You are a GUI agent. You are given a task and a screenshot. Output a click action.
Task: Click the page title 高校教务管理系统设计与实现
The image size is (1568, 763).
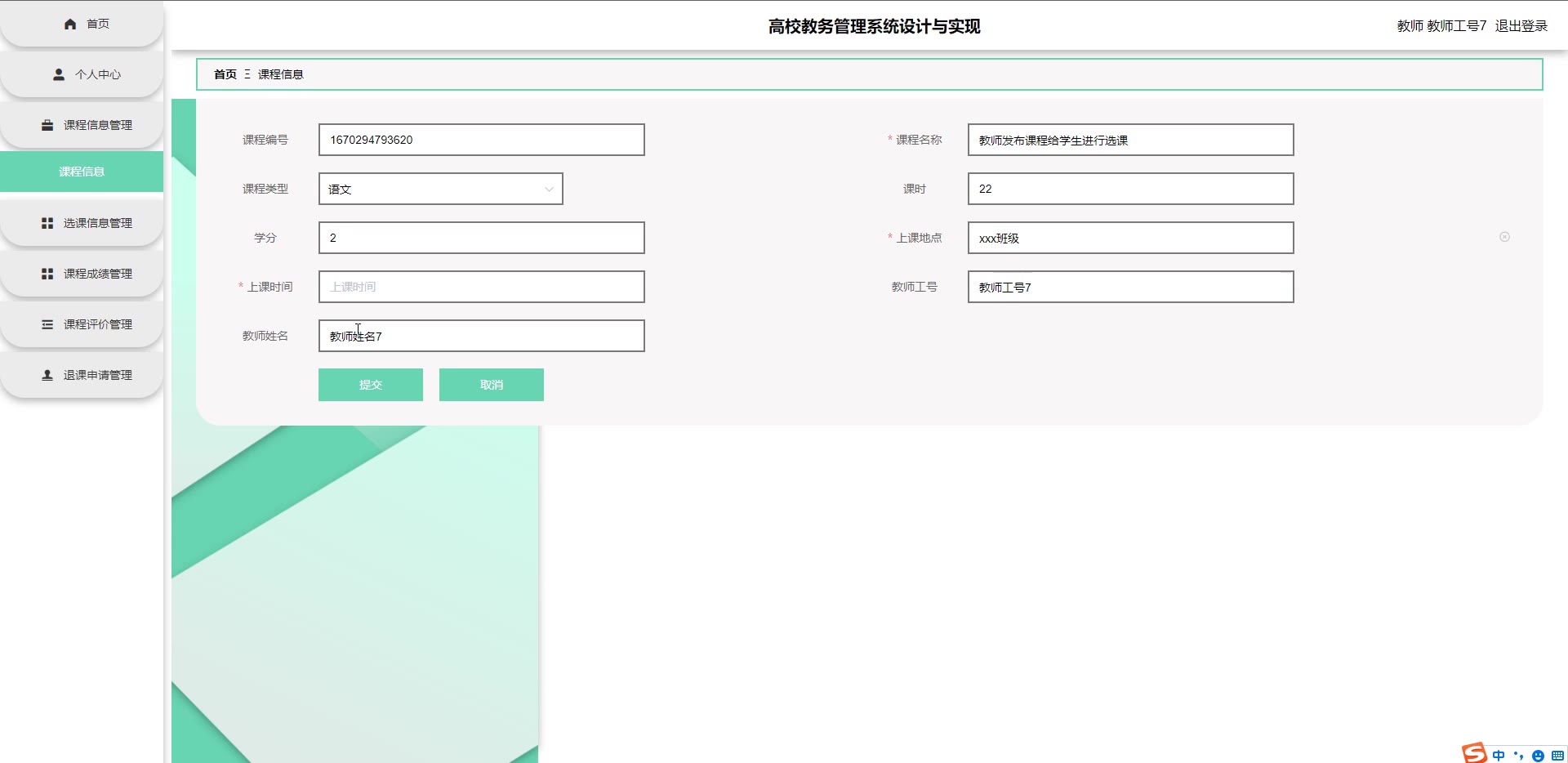(874, 26)
